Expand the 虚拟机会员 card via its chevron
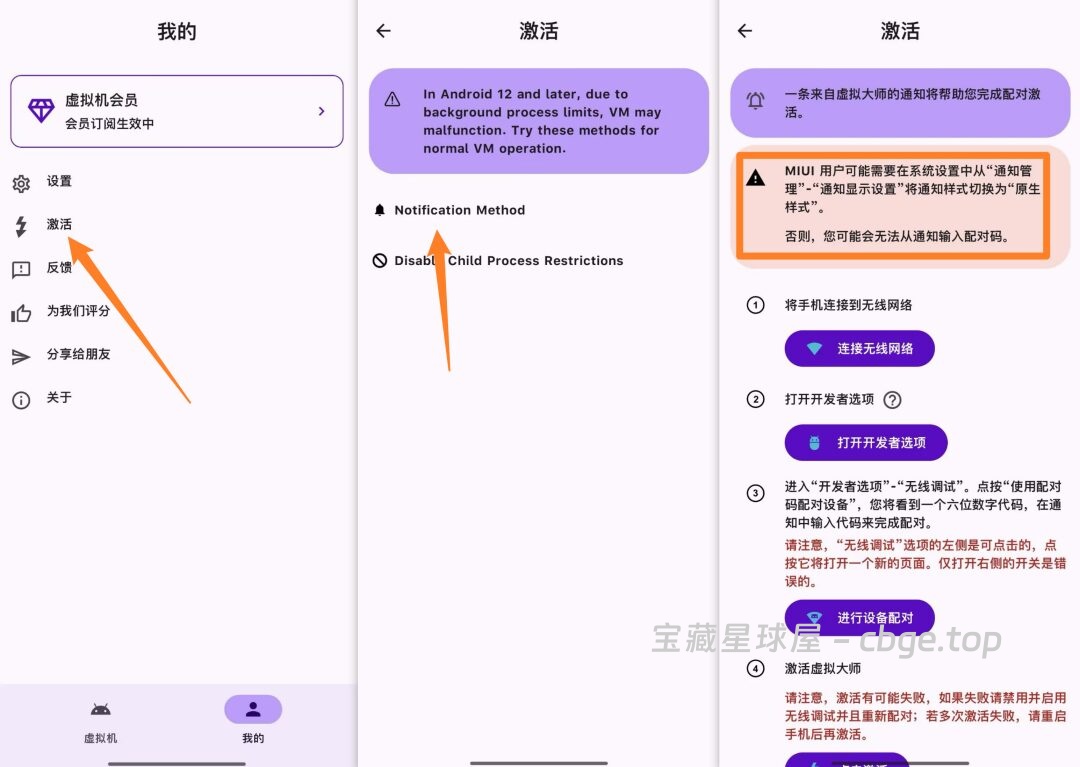The width and height of the screenshot is (1080, 767). point(320,111)
